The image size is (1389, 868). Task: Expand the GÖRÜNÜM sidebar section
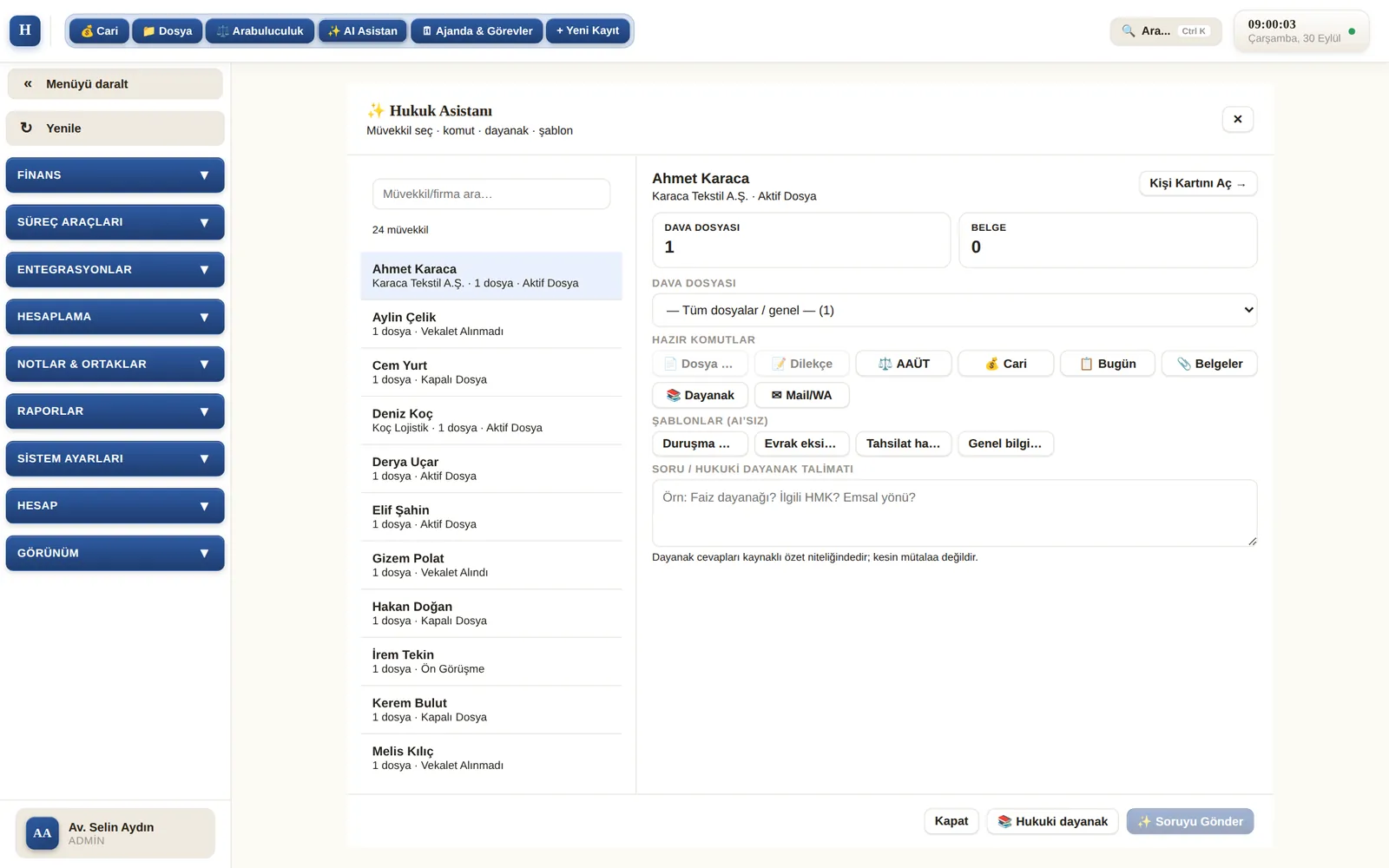tap(115, 554)
